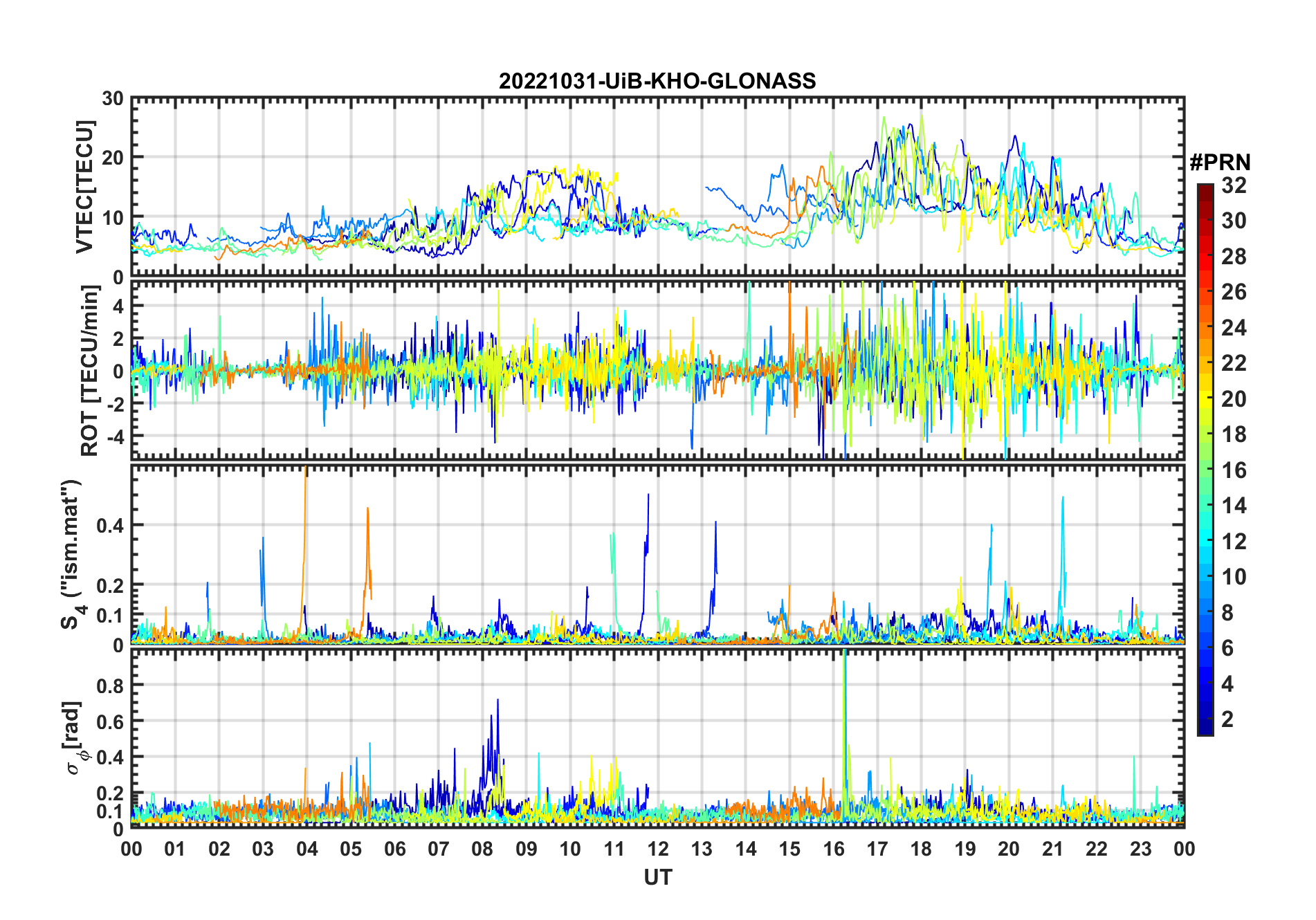The width and height of the screenshot is (1316, 920).
Task: Click S4 y-axis tick label 0.4
Action: click(x=111, y=526)
